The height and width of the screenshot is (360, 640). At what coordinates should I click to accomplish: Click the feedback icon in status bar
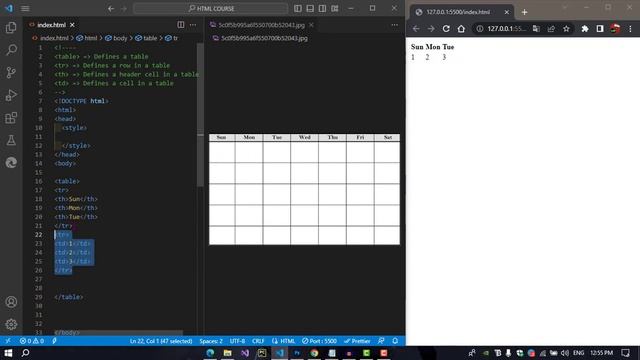click(381, 341)
